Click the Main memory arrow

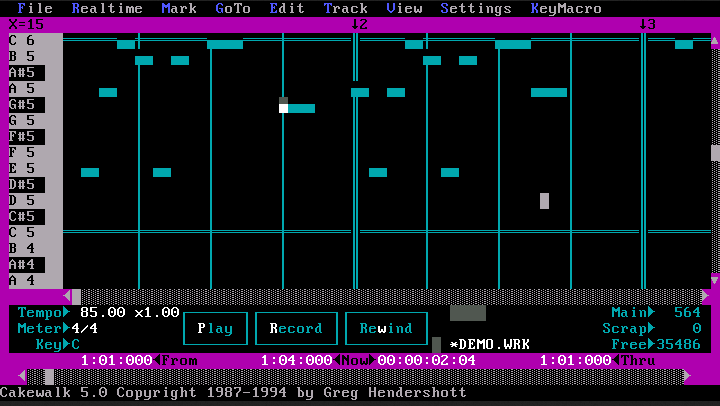[652, 312]
